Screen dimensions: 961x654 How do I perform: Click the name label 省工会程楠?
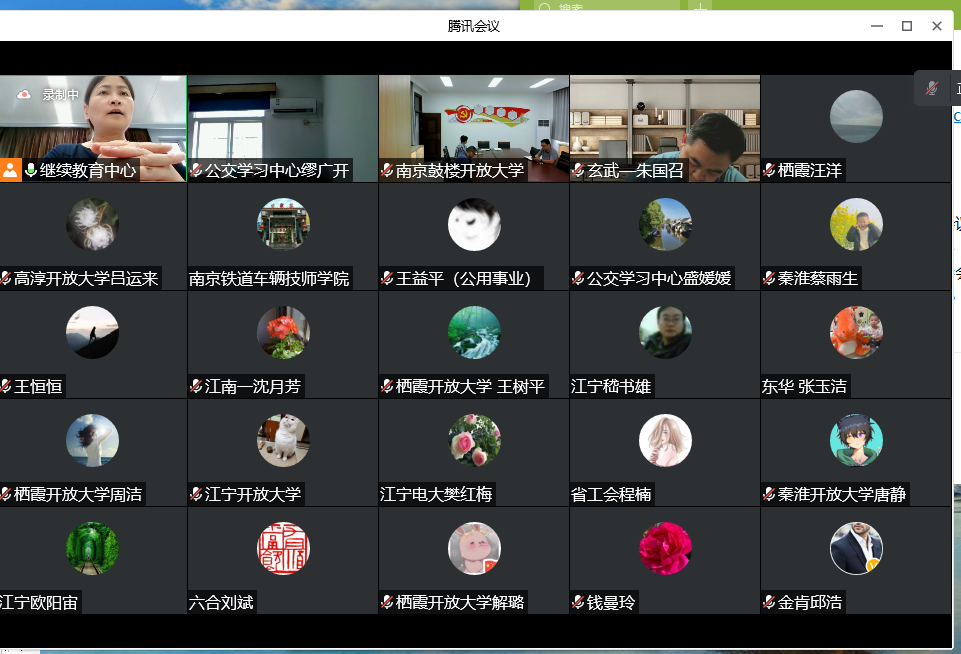point(611,494)
